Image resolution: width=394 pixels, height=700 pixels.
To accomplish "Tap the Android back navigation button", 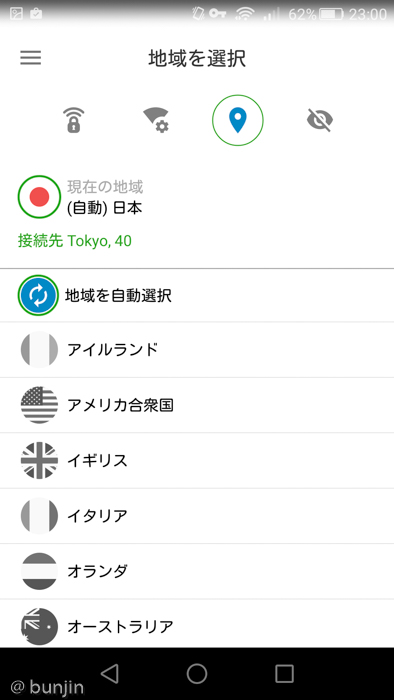I will click(109, 673).
